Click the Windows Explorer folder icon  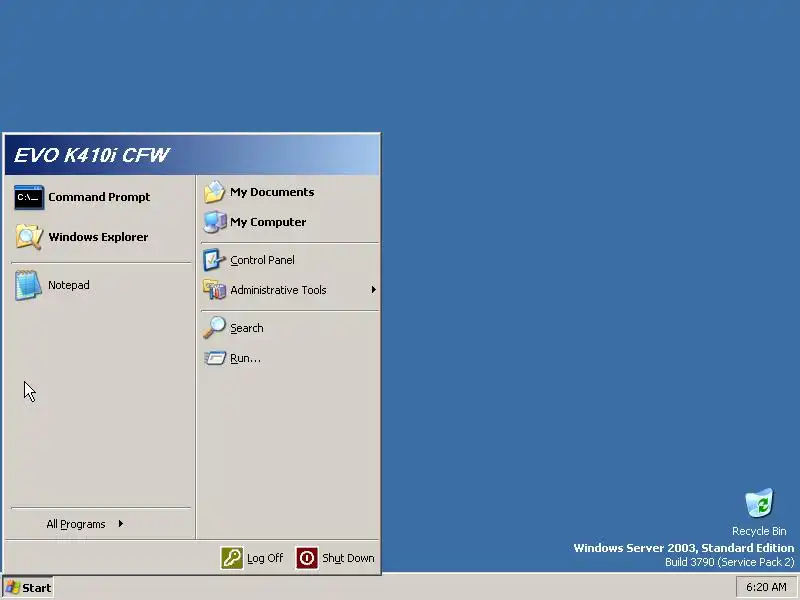coord(29,237)
